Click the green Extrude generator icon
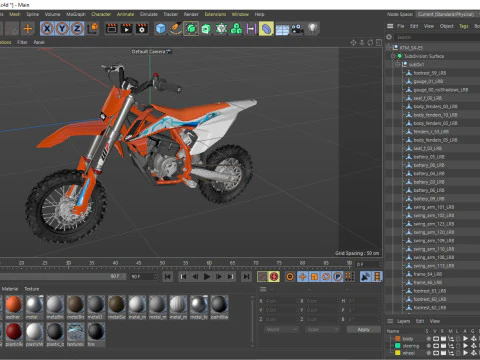Screen dimensions: 480x360 pos(206,29)
